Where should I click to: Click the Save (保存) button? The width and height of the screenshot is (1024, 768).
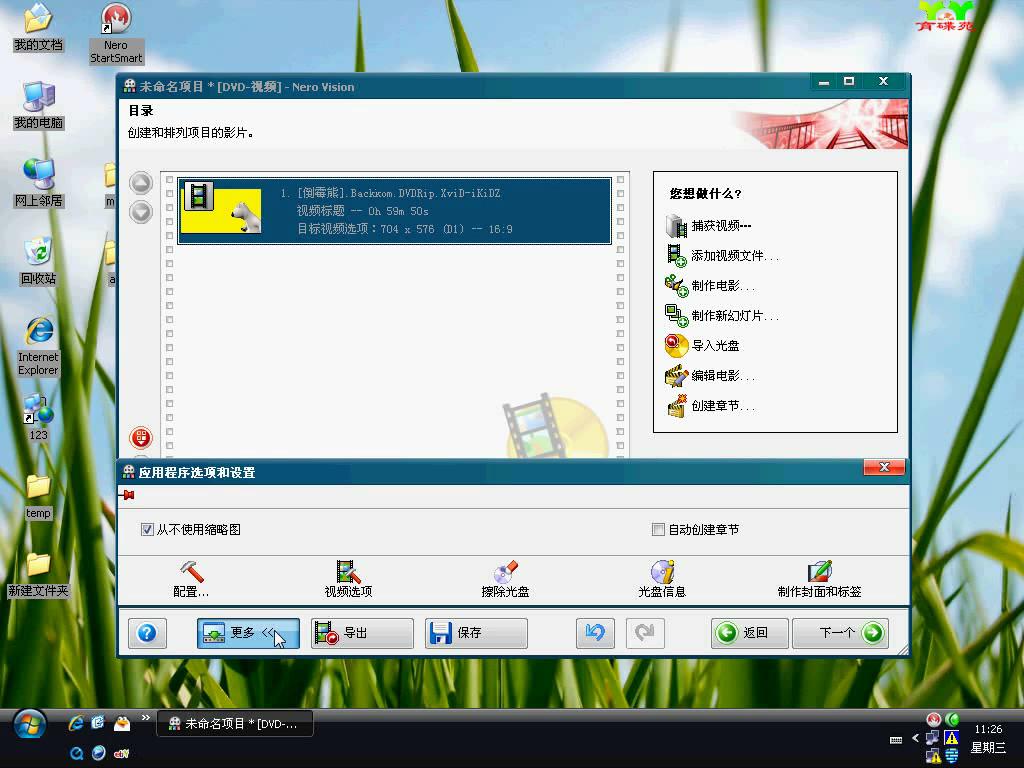coord(476,633)
